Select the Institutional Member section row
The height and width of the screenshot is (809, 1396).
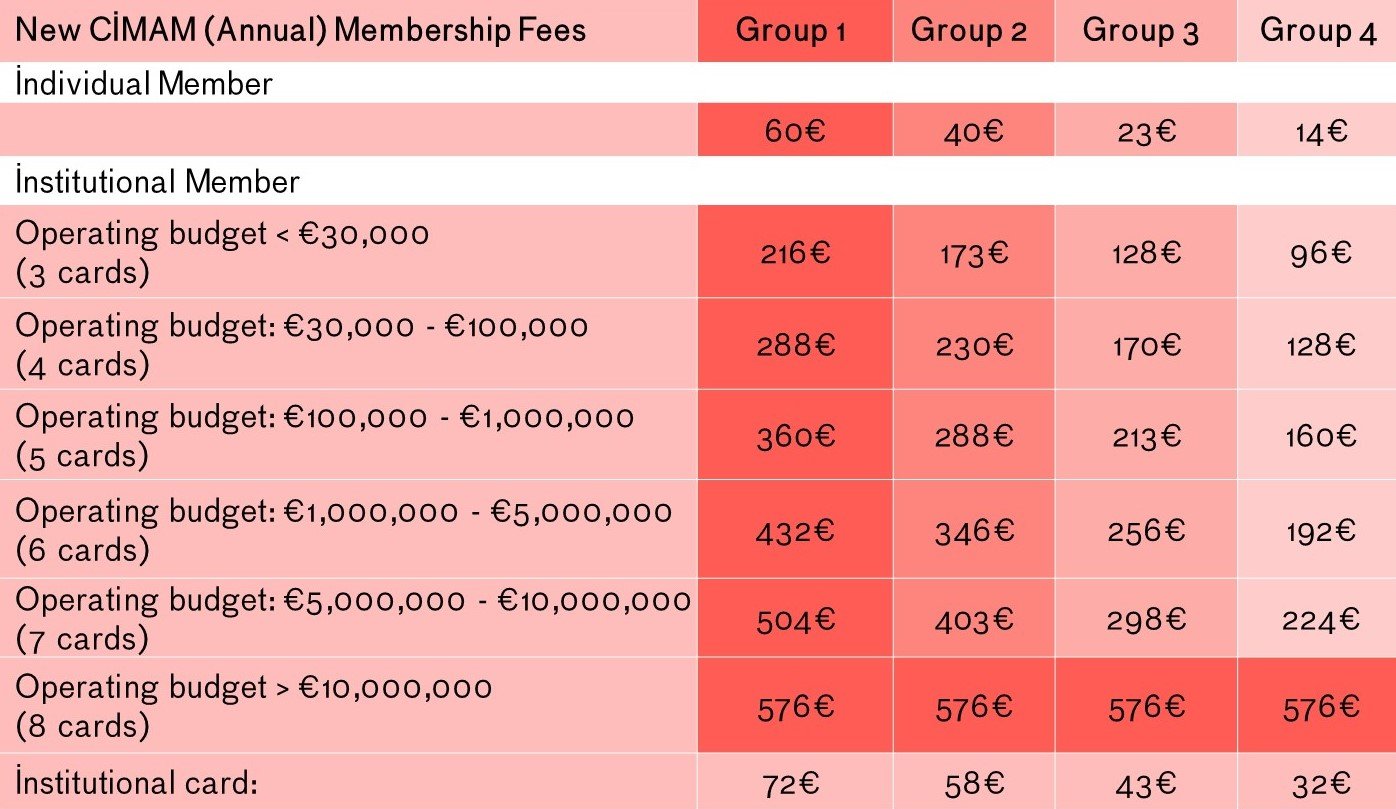coord(157,181)
